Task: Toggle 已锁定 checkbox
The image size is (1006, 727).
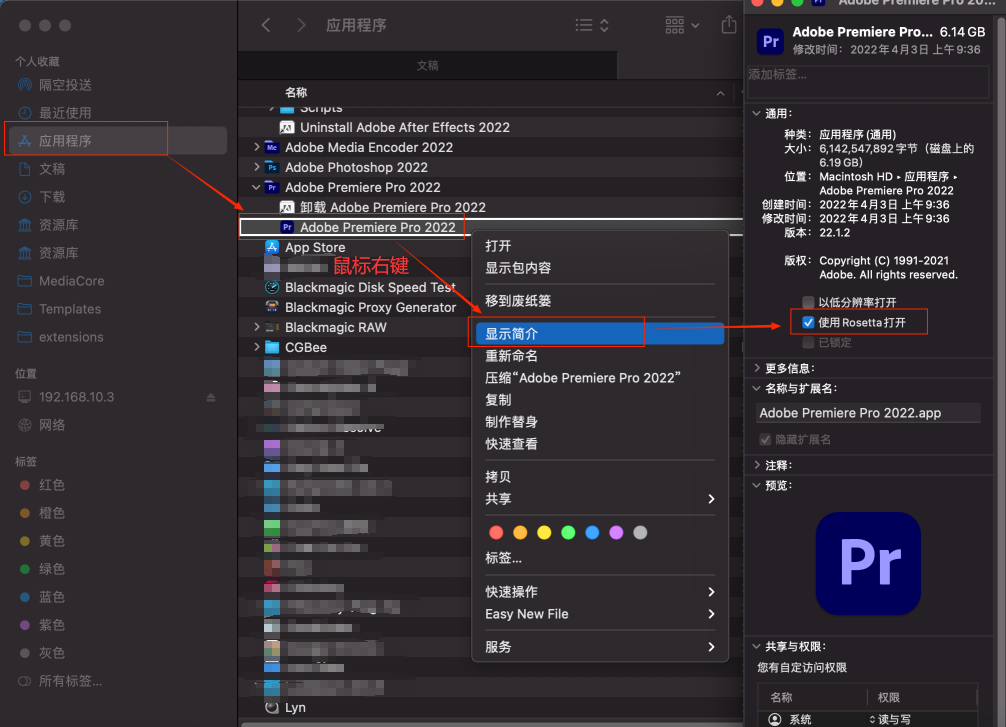Action: (x=808, y=342)
